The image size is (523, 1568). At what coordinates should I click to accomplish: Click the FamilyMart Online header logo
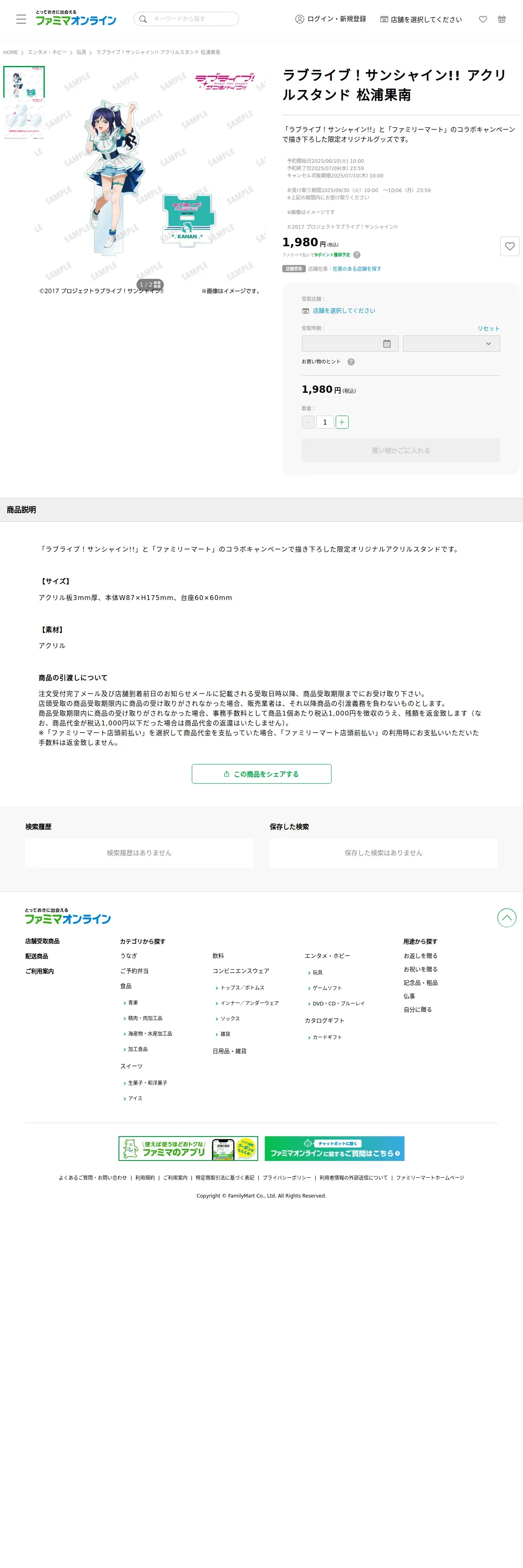coord(75,18)
